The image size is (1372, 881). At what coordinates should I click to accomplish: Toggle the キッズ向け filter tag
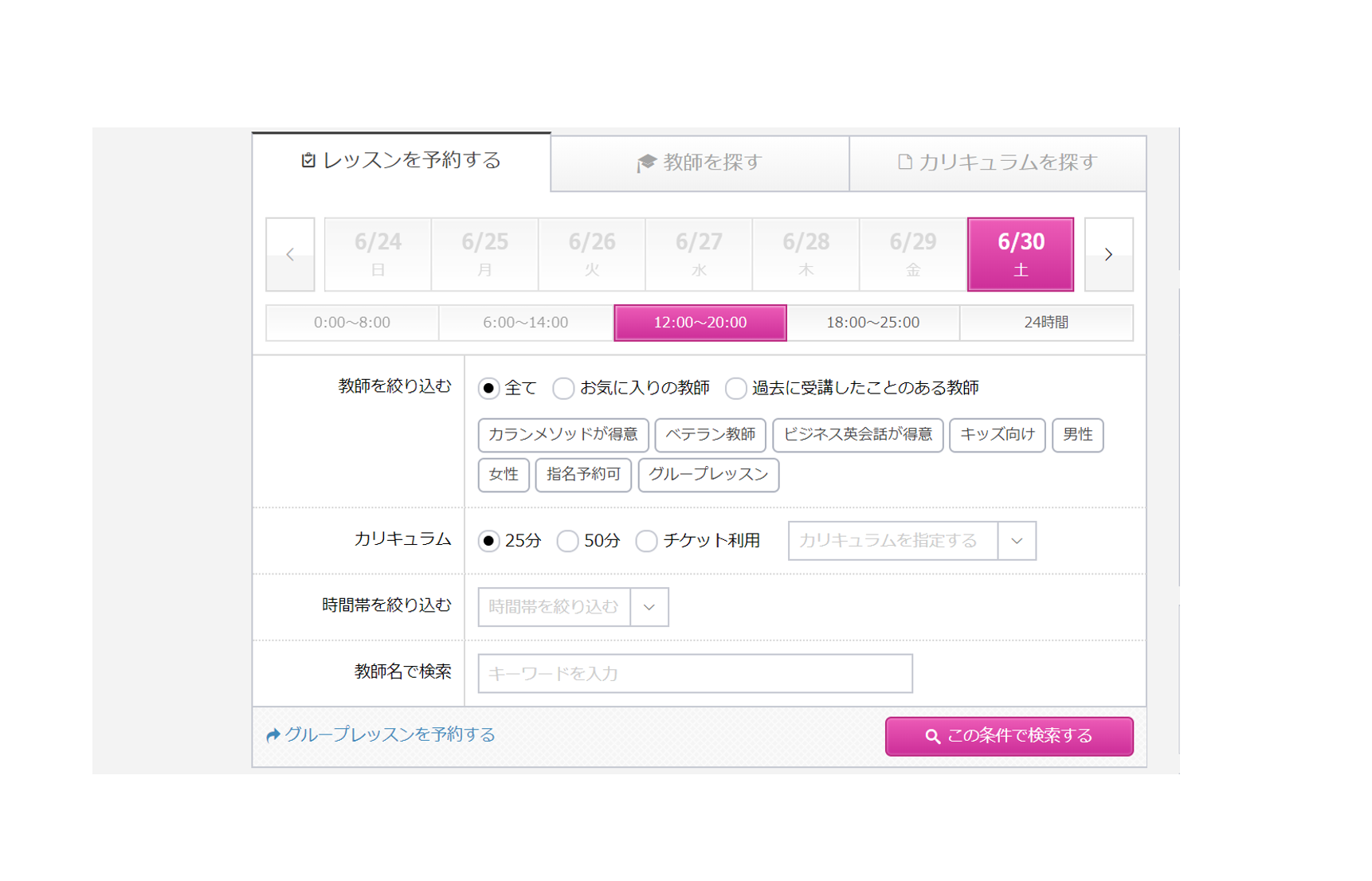998,435
